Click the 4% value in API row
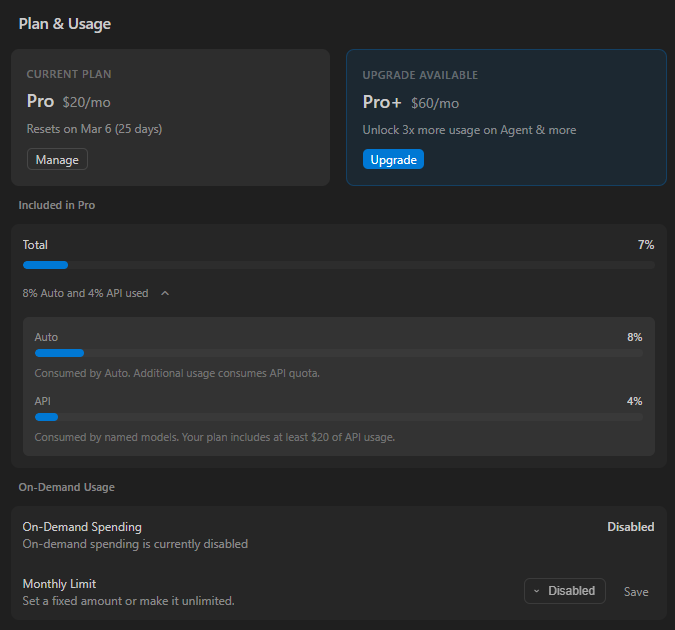The width and height of the screenshot is (675, 630). pyautogui.click(x=635, y=401)
